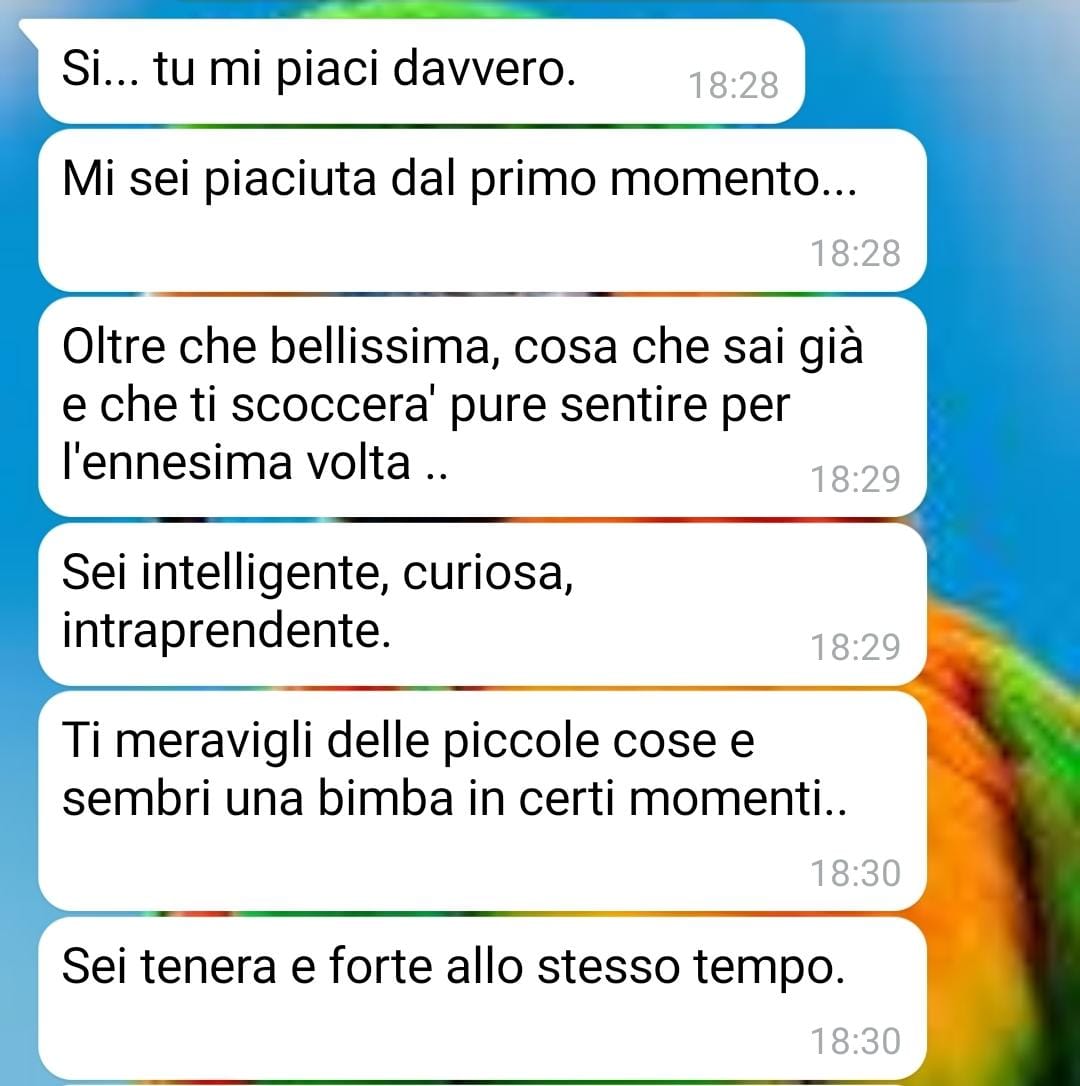
Task: Select the 'Oltre che bellissima' message bubble
Action: [482, 407]
